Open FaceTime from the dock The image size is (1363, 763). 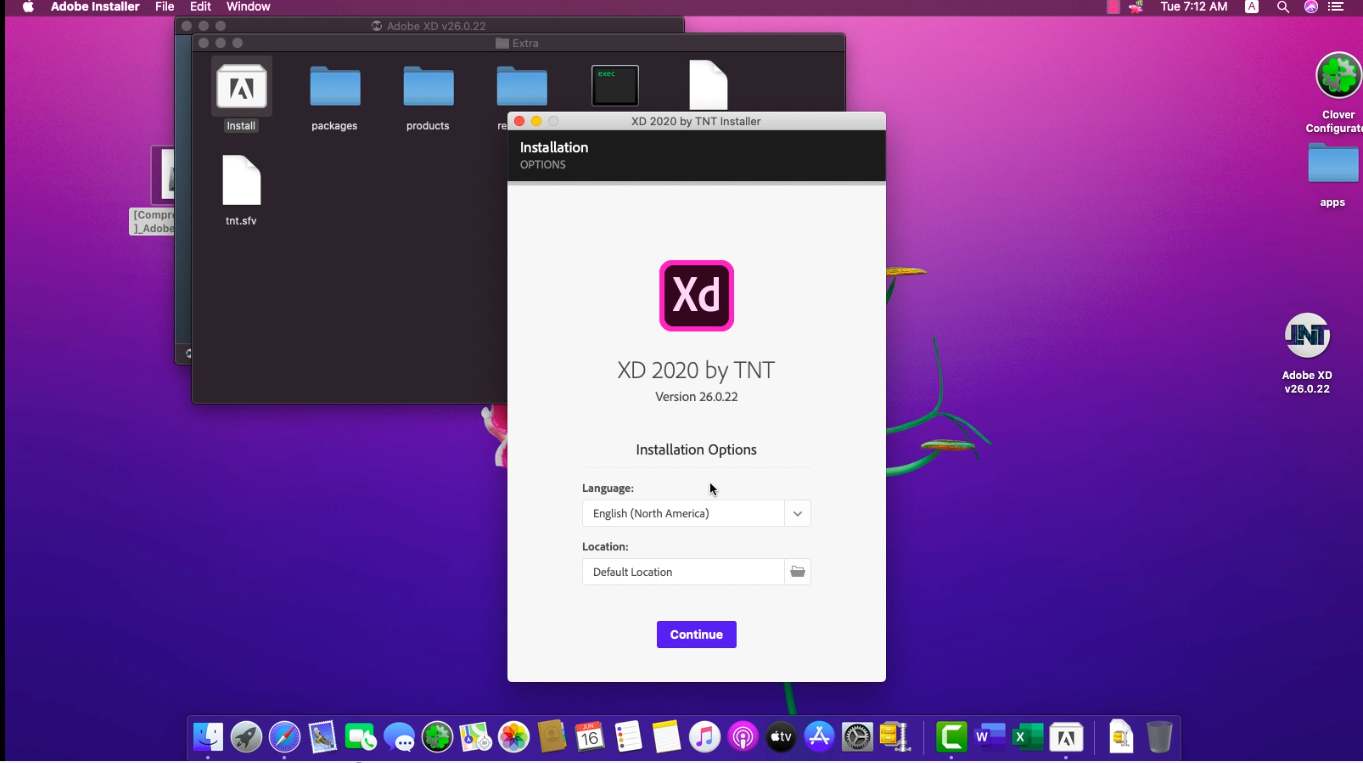tap(360, 738)
